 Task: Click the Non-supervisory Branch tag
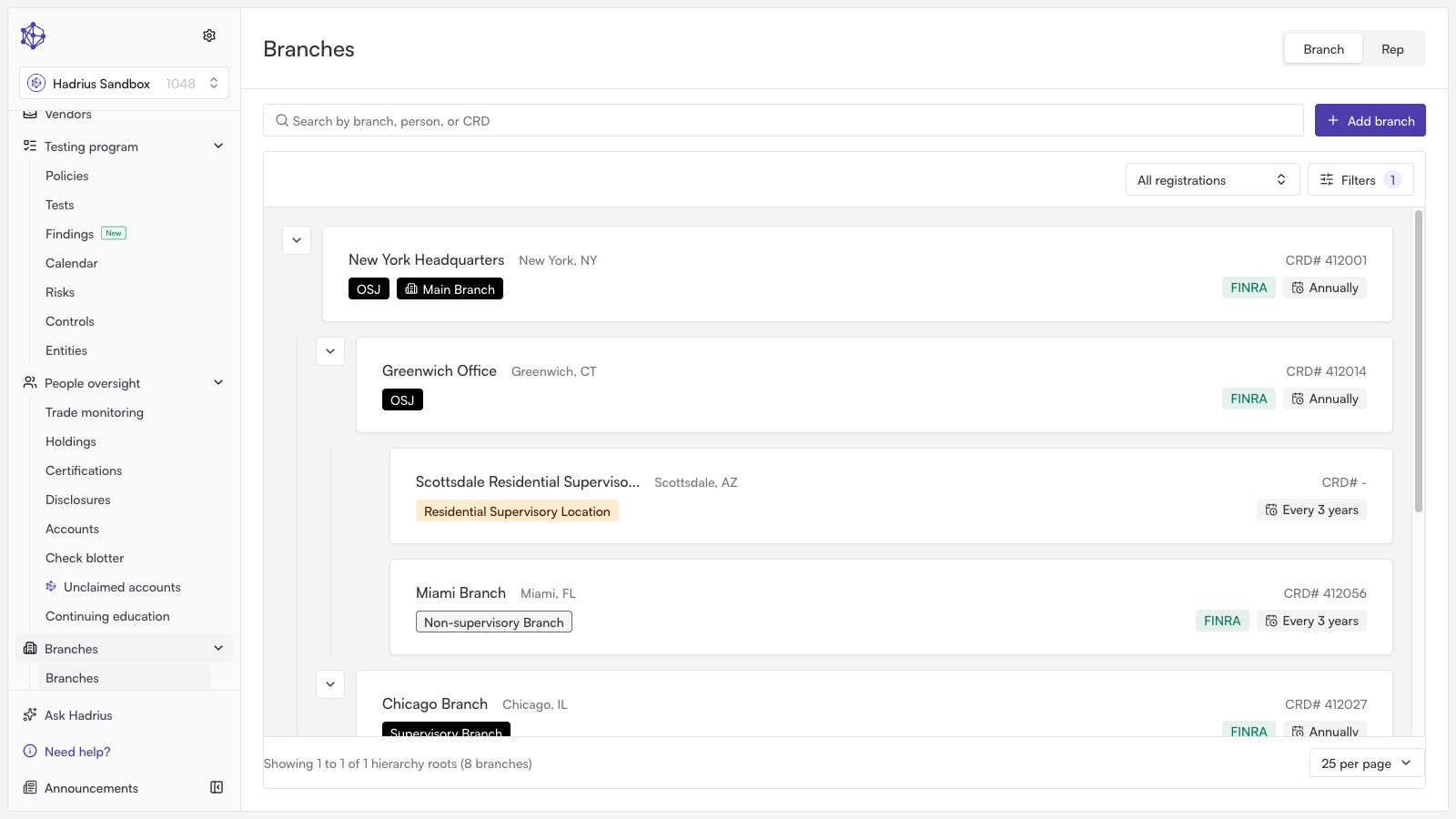[494, 622]
